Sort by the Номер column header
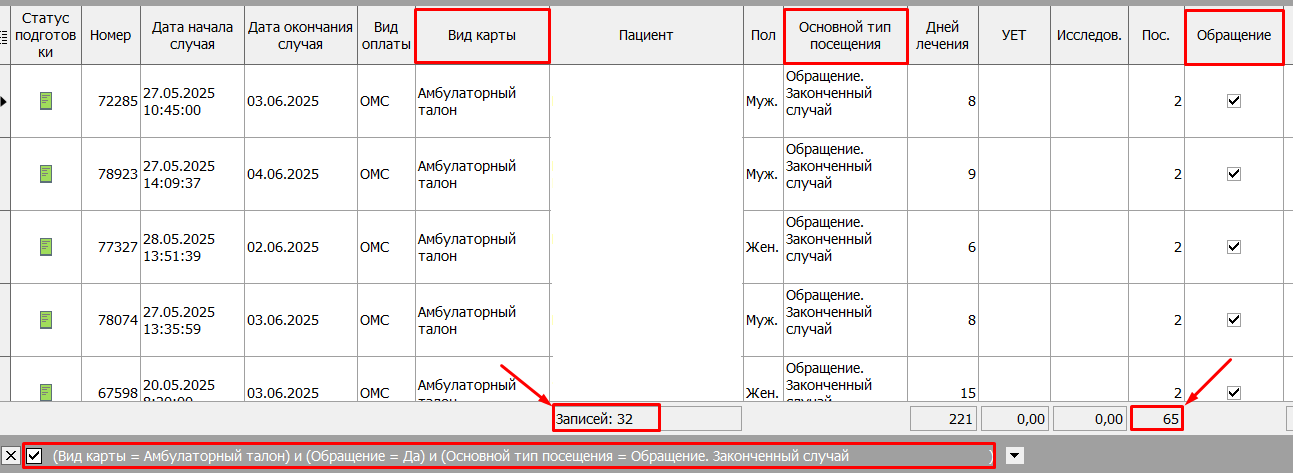The height and width of the screenshot is (473, 1293). point(110,35)
